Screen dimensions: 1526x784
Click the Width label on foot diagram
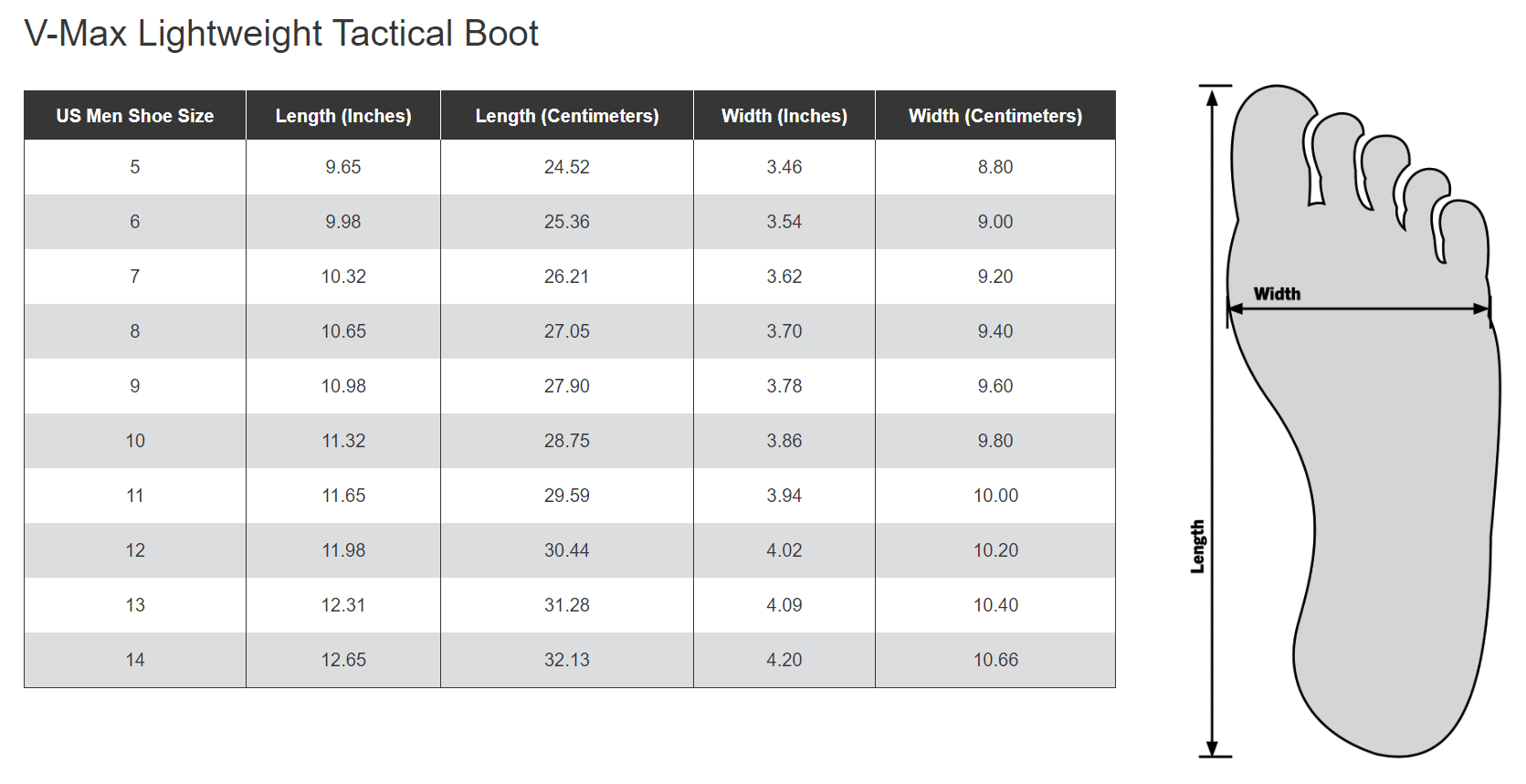pyautogui.click(x=1277, y=294)
